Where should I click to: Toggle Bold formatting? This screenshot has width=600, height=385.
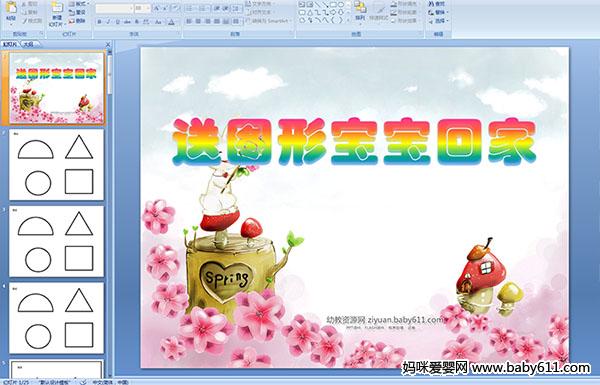[99, 22]
